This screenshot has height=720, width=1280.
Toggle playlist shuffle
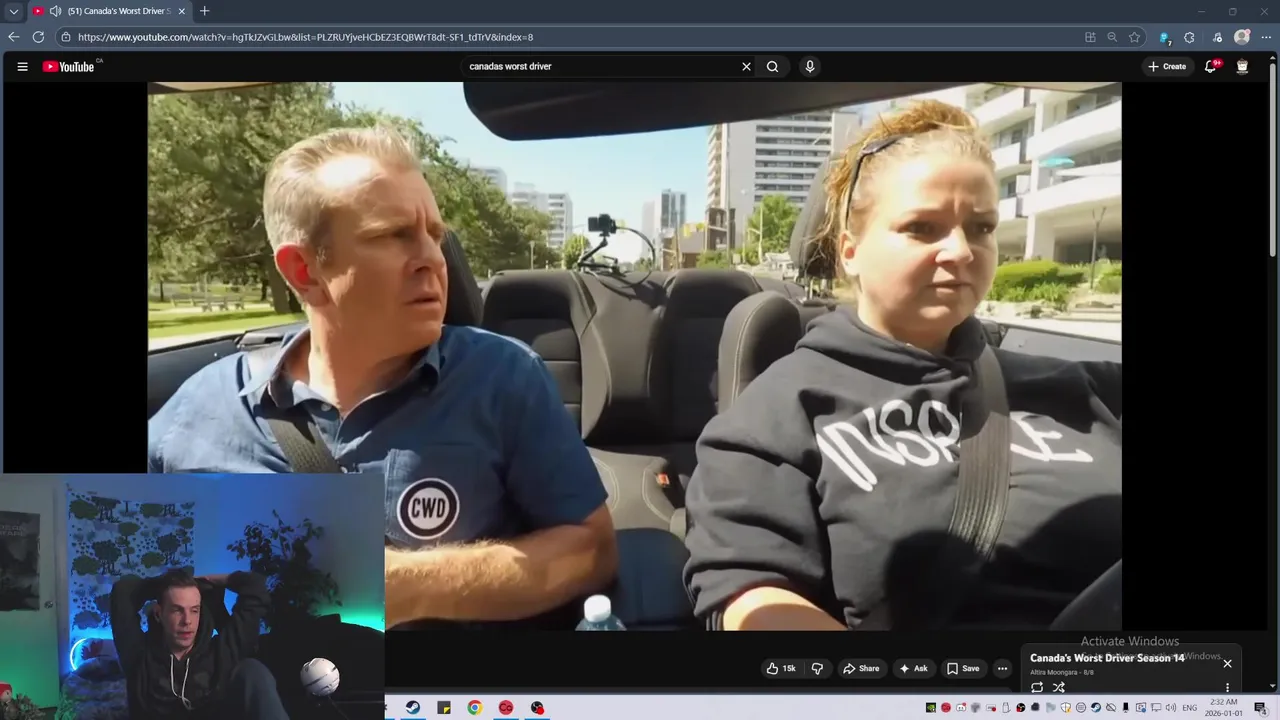point(1059,687)
